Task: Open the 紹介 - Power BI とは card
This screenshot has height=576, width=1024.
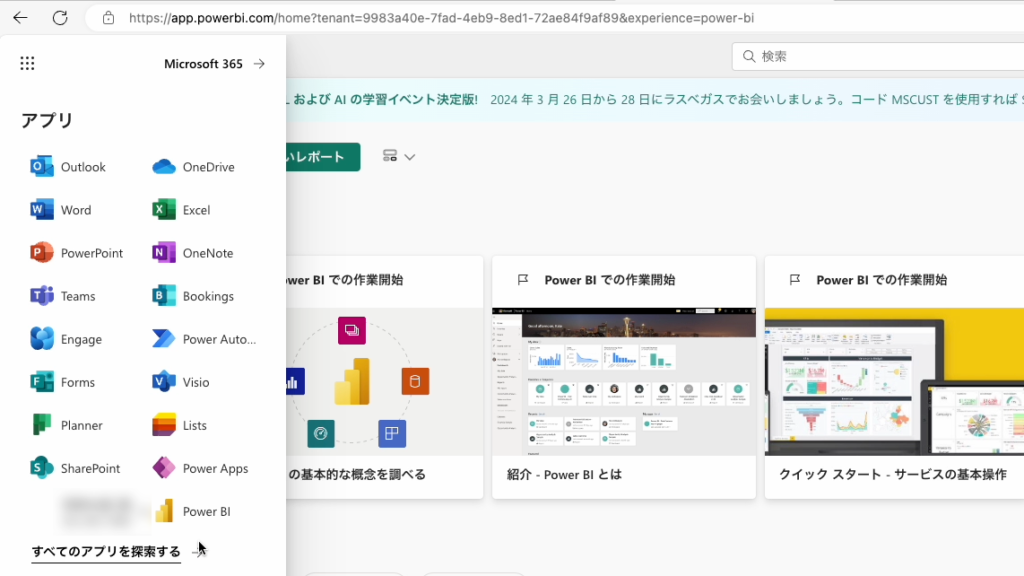Action: point(623,380)
